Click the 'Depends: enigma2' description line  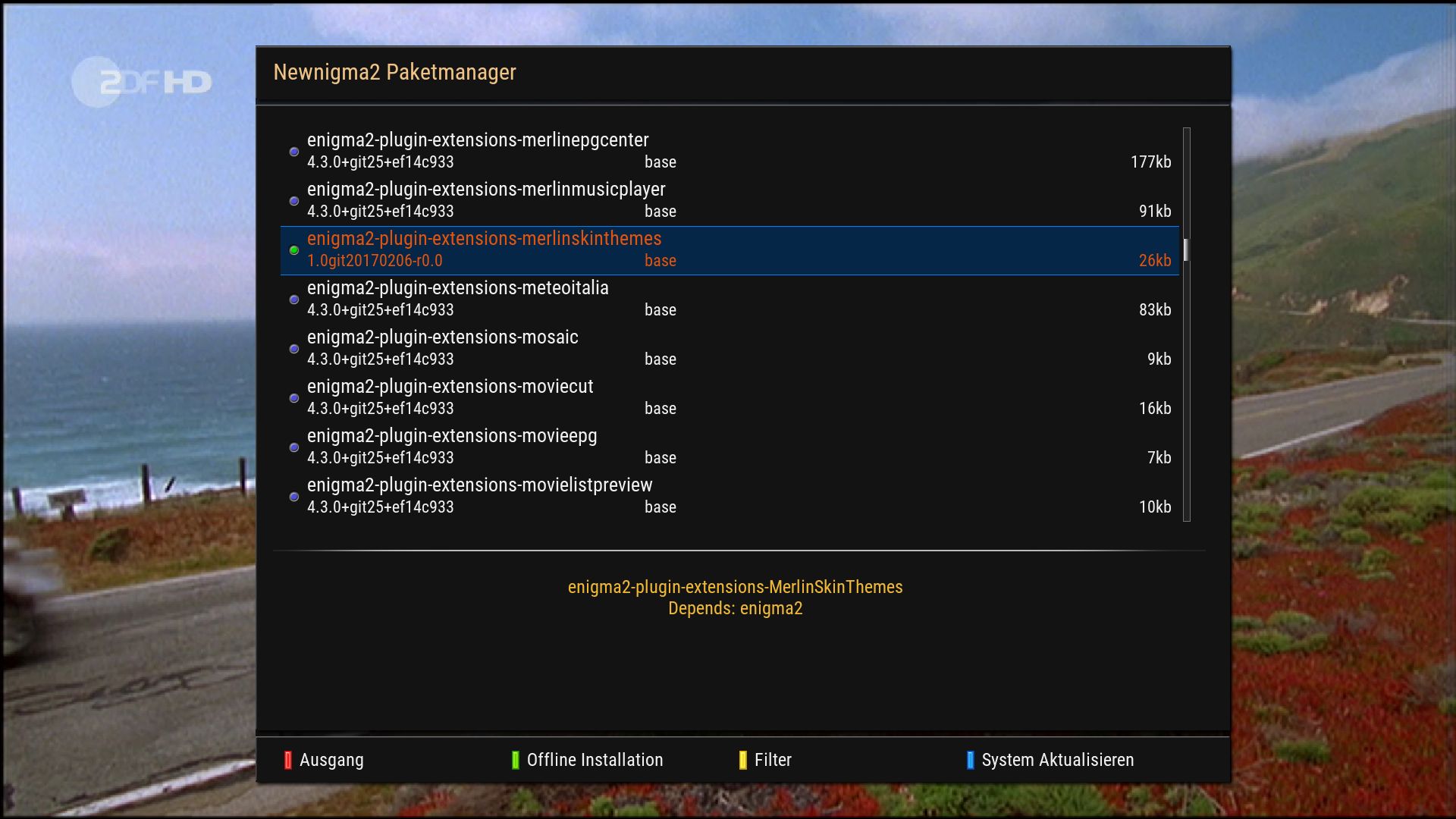(x=735, y=608)
